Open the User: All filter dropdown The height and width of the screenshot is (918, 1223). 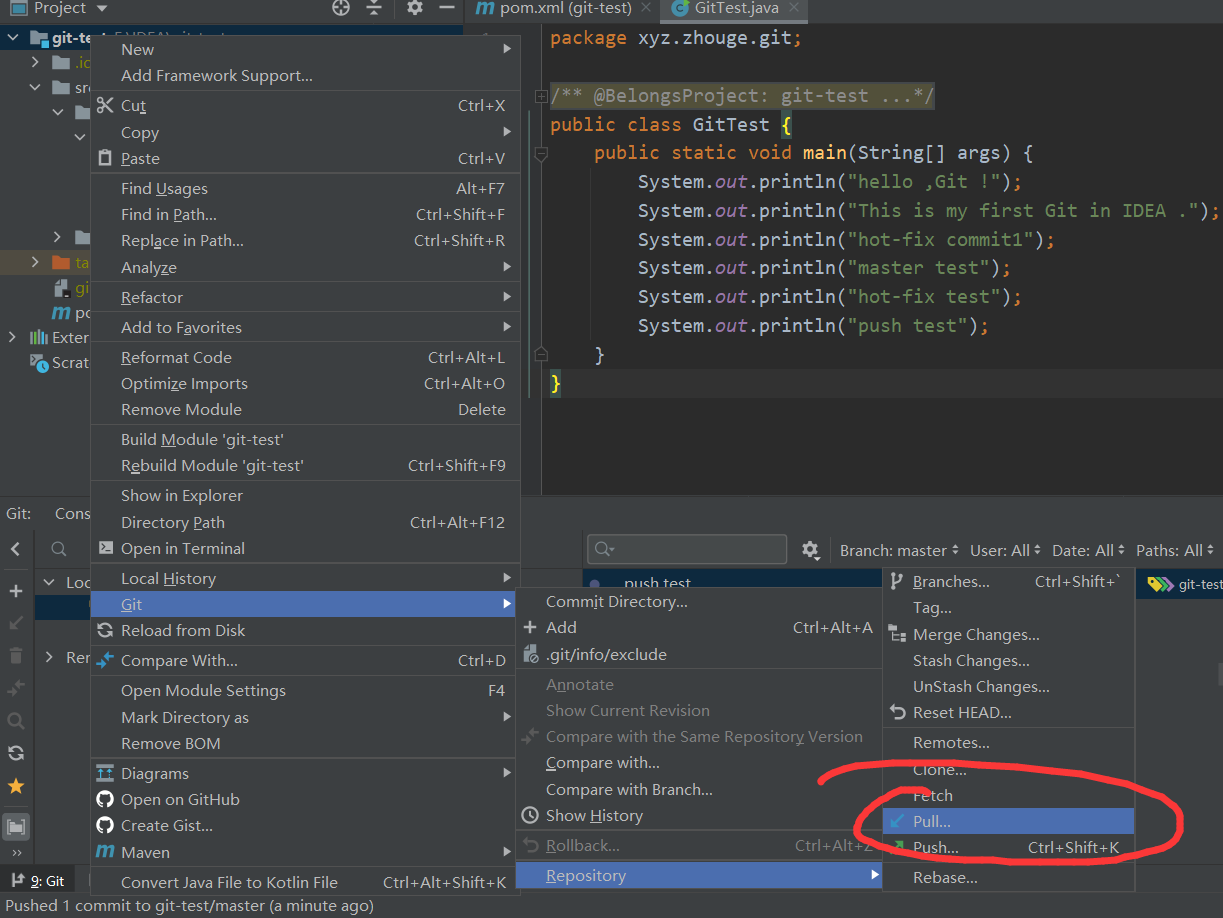pyautogui.click(x=1005, y=550)
